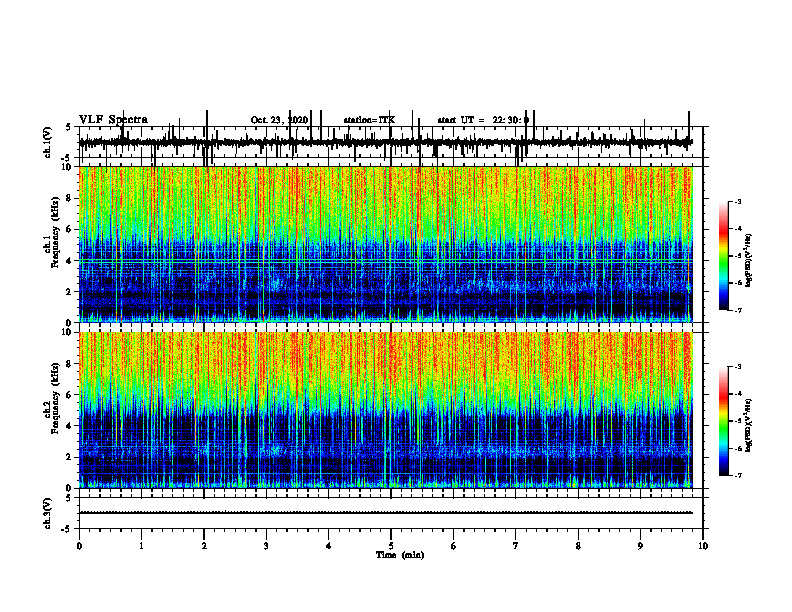Click the time axis tick label "3"

pos(266,546)
